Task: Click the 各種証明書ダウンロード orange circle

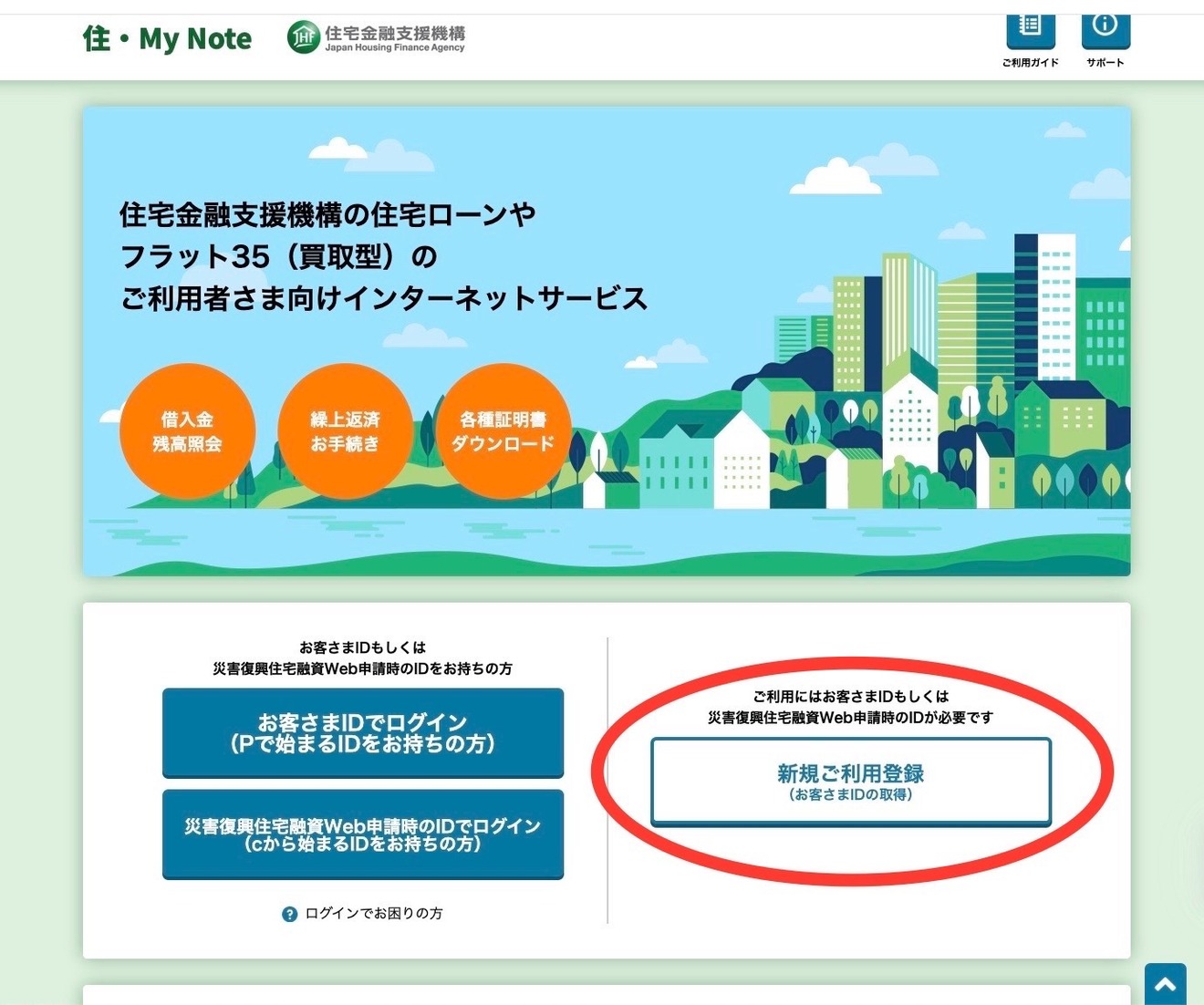Action: [x=503, y=431]
